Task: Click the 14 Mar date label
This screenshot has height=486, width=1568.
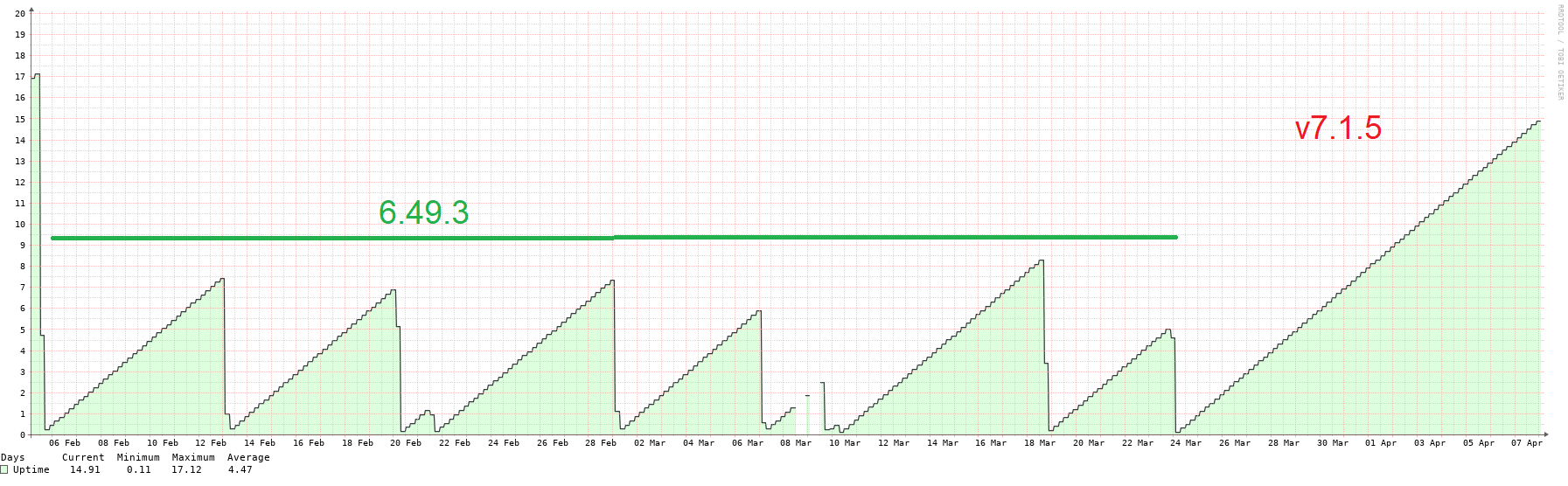Action: (943, 443)
